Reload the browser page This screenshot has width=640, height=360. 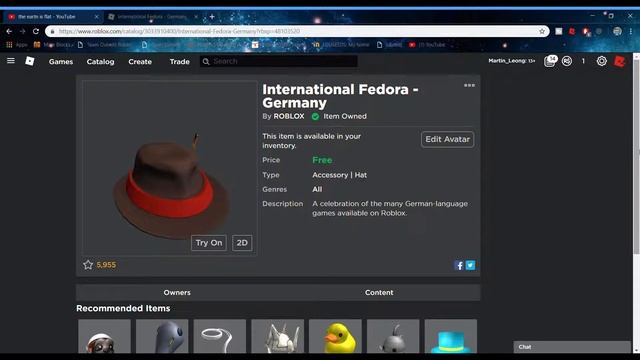36,31
